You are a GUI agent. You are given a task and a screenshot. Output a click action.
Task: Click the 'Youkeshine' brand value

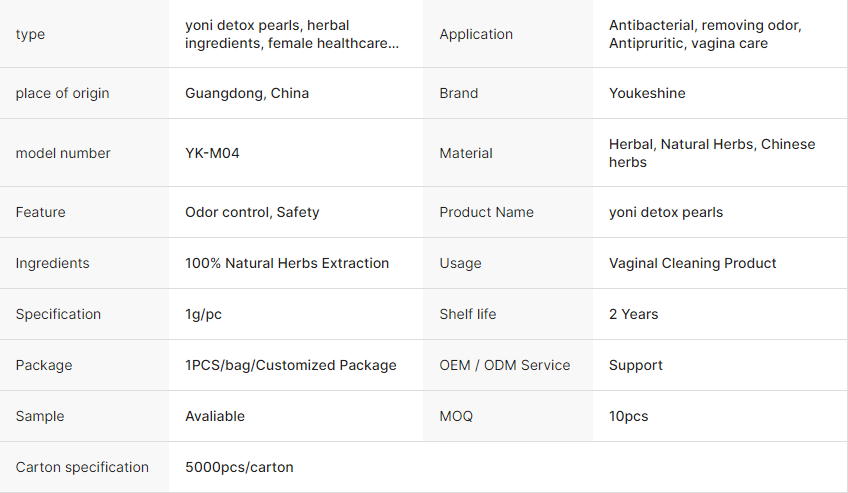(x=647, y=93)
